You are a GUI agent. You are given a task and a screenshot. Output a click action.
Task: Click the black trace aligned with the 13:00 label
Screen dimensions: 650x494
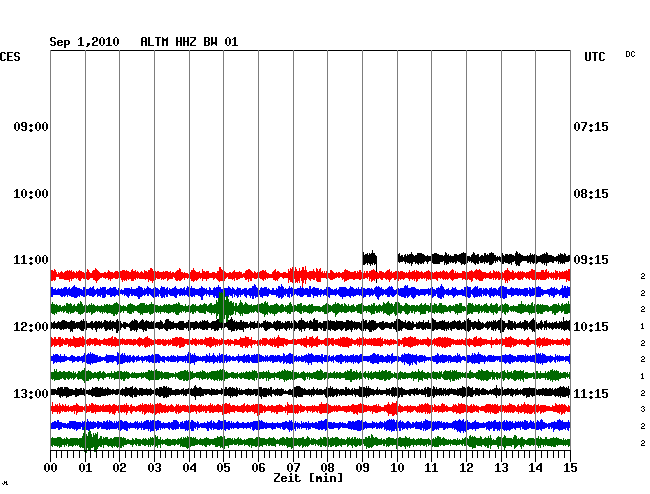310,392
